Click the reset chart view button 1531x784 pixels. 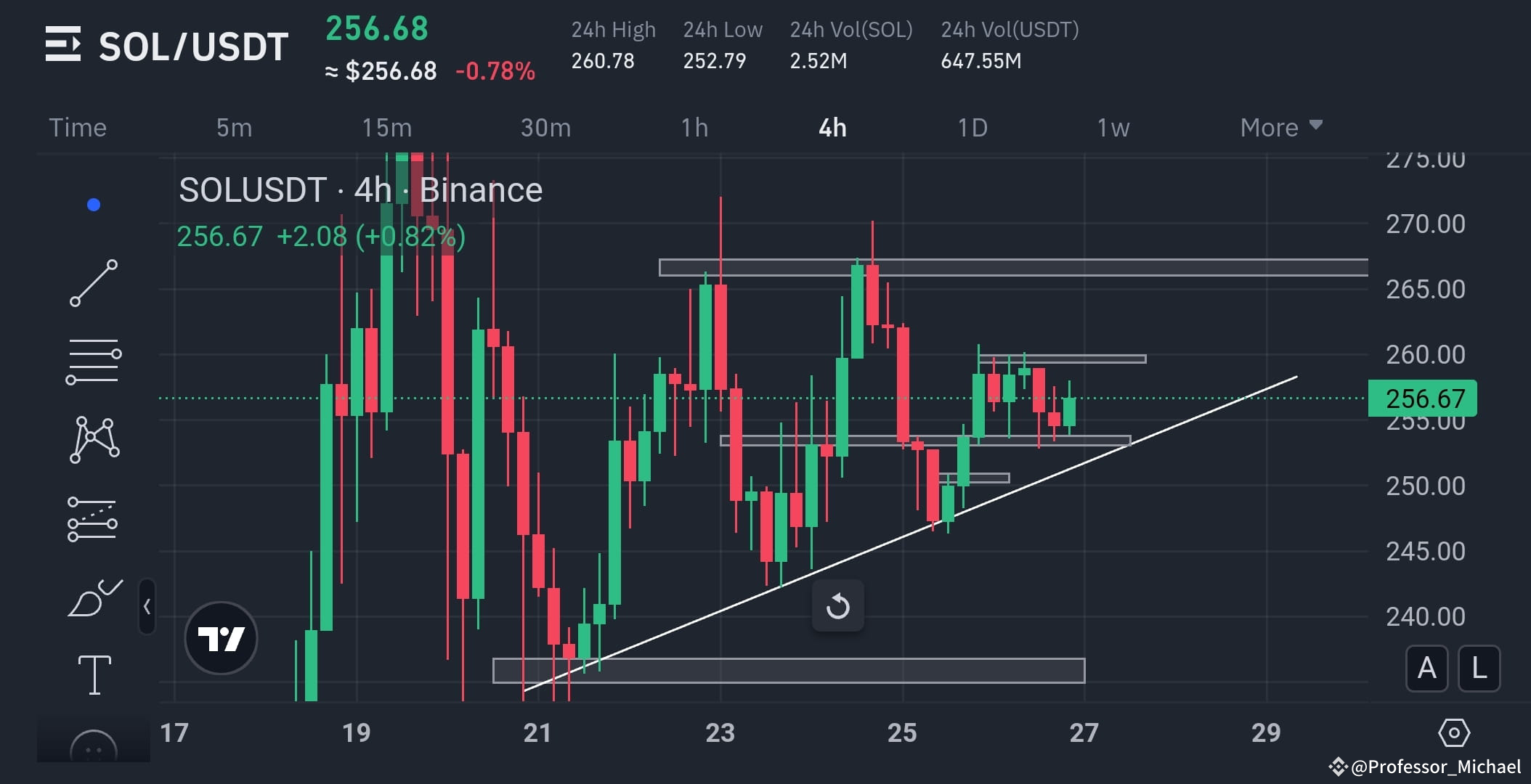click(x=837, y=605)
